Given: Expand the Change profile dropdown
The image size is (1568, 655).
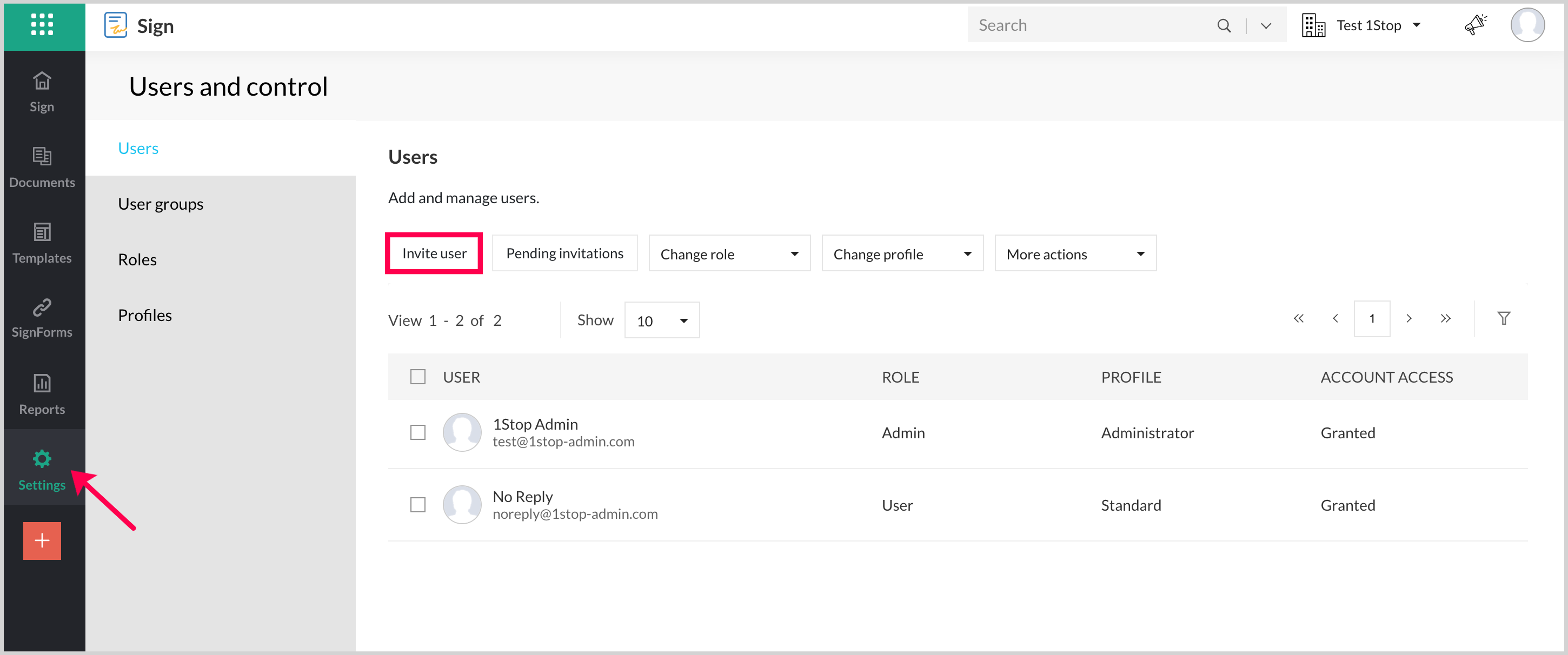Looking at the screenshot, I should coord(901,253).
